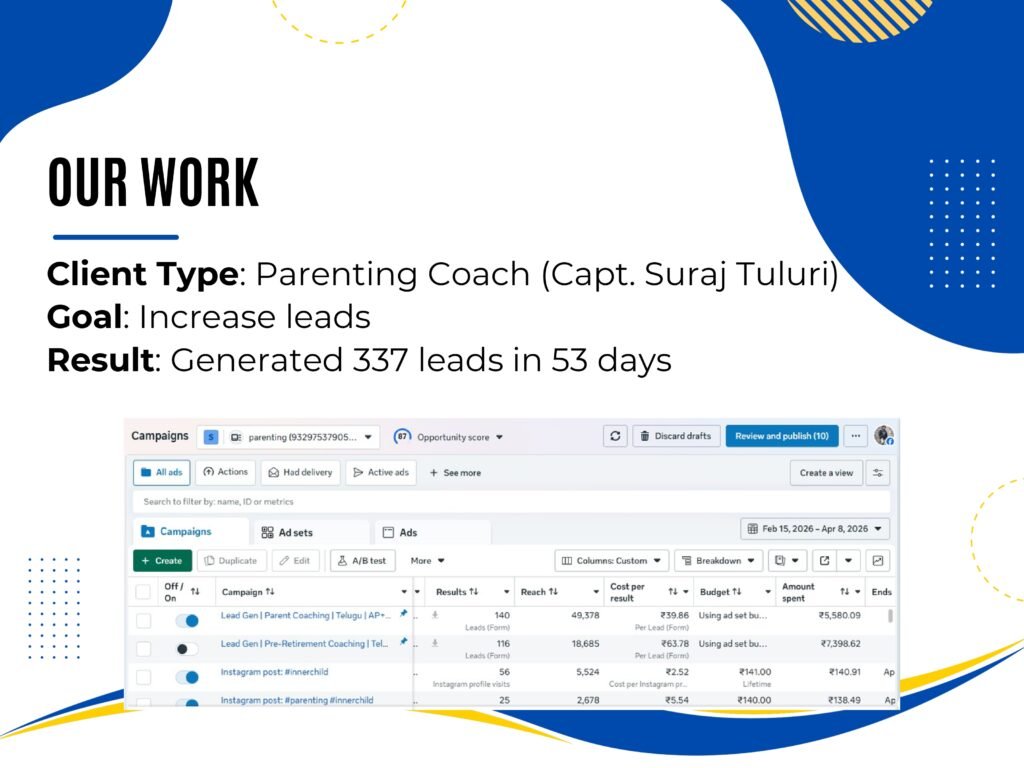Sort the Budget column using its arrows
This screenshot has height=768, width=1024.
[737, 592]
